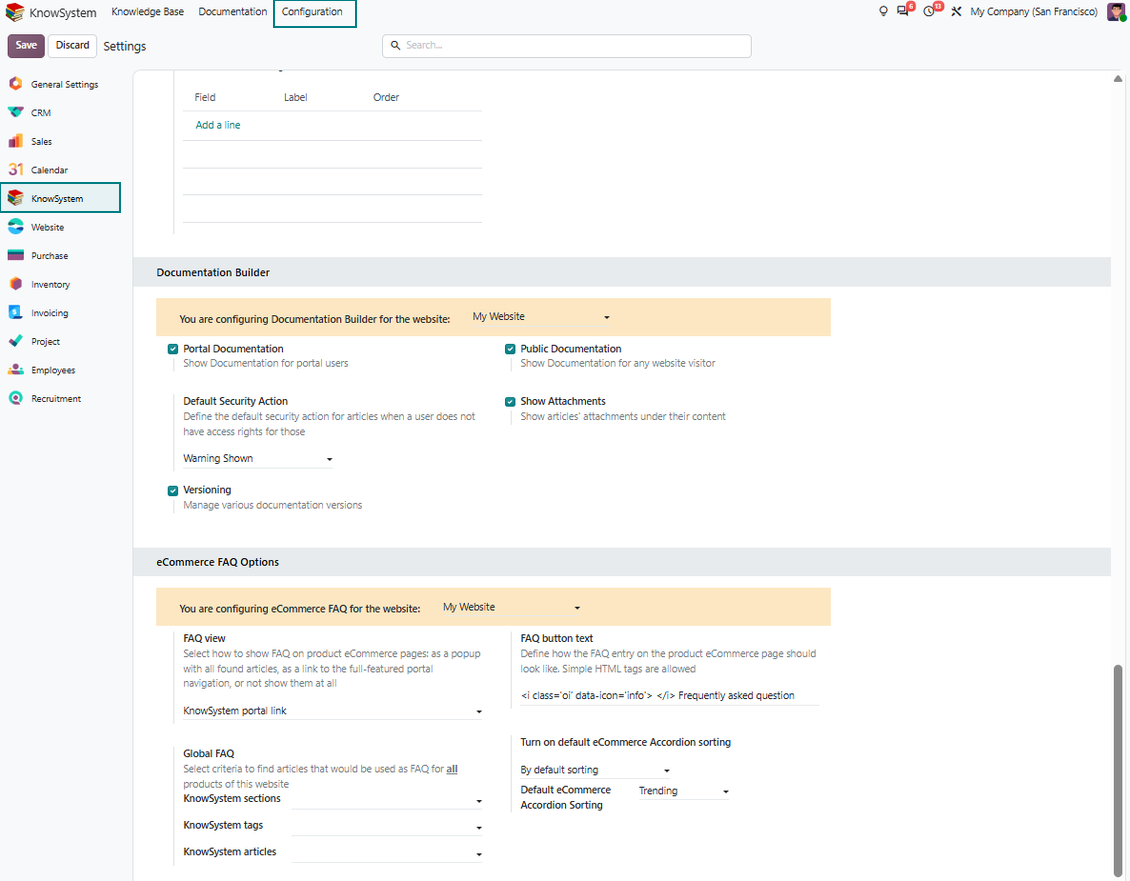The height and width of the screenshot is (881, 1130).
Task: Click the CRM app icon
Action: pos(15,112)
